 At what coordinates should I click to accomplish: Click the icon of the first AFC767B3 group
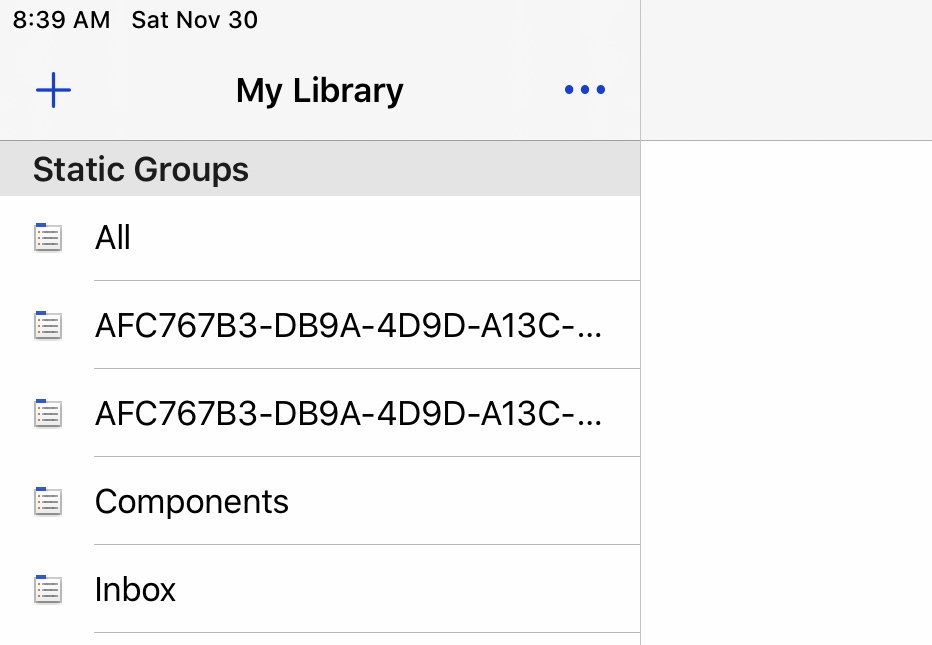click(x=48, y=326)
